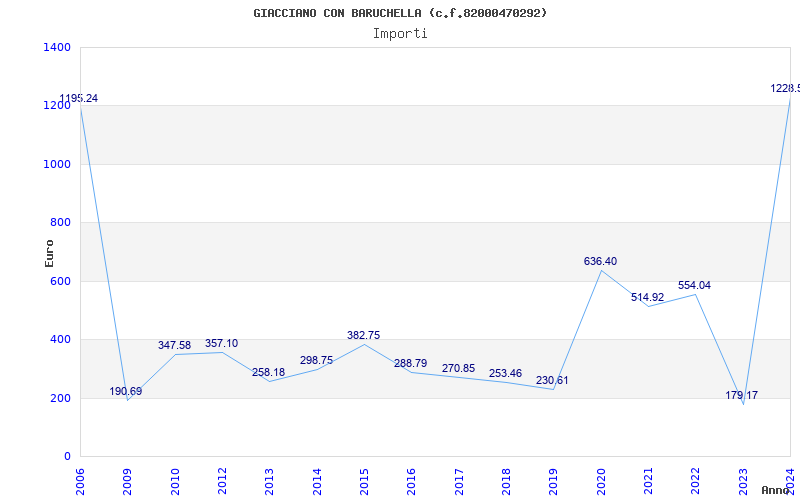Select the 1195.24 data label
800x500 pixels.
pos(79,98)
